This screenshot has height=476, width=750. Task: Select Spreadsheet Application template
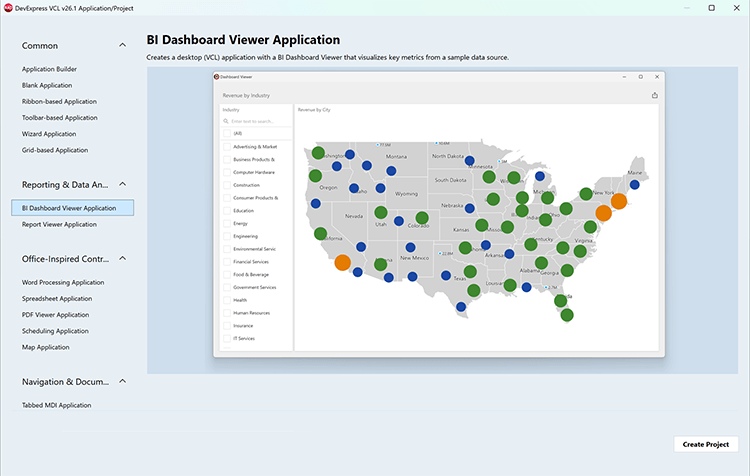[x=57, y=299]
